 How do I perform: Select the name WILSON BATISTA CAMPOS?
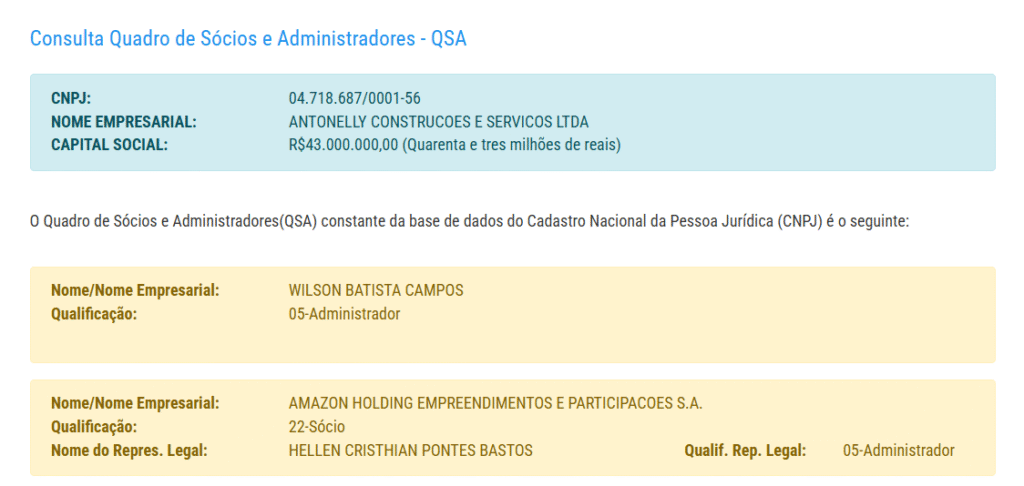375,290
